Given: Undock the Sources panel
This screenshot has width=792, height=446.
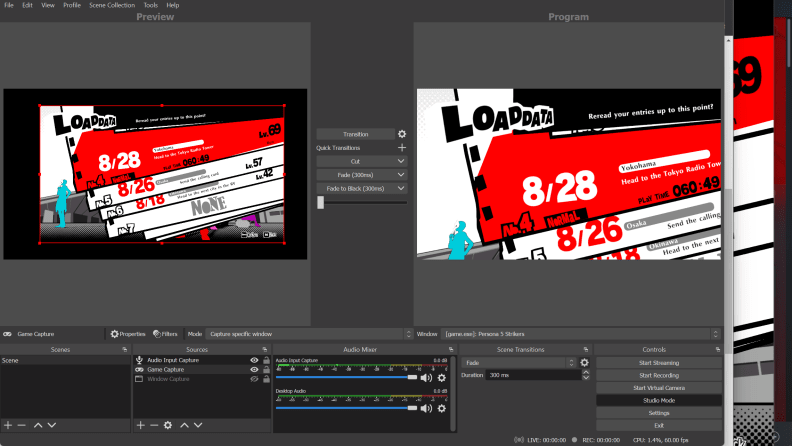Looking at the screenshot, I should click(265, 350).
